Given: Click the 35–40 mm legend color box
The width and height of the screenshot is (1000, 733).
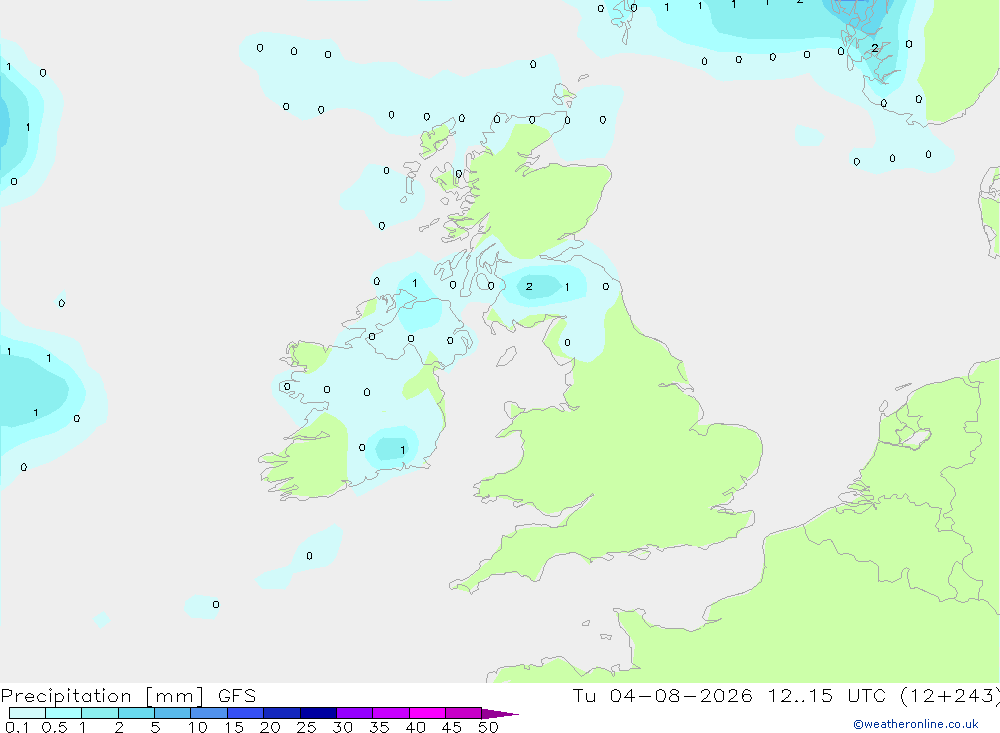Looking at the screenshot, I should tap(390, 713).
